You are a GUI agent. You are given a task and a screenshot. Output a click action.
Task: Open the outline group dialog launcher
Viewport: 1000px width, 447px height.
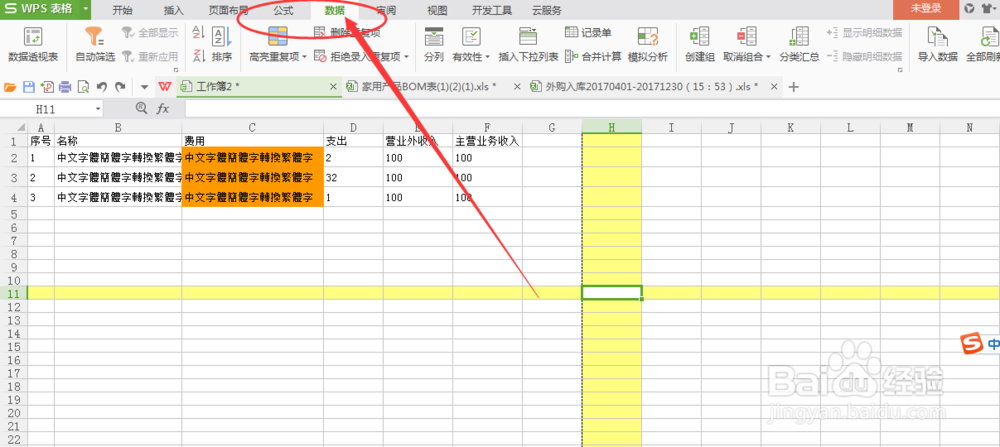tap(900, 70)
